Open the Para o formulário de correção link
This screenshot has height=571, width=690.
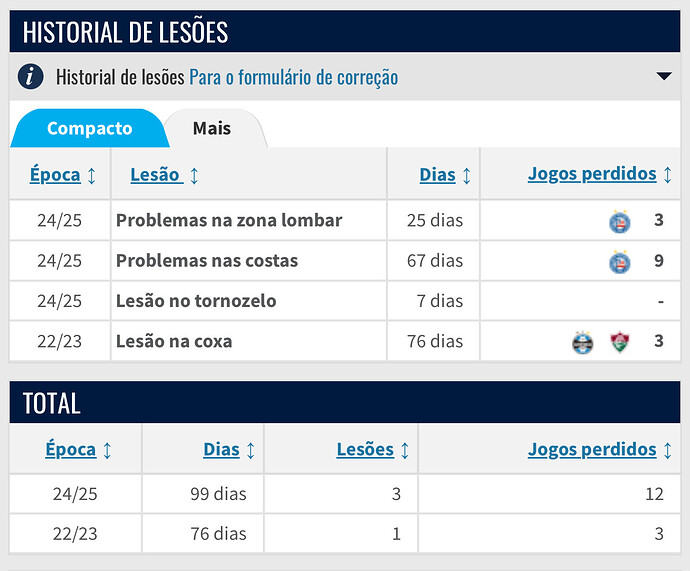294,77
